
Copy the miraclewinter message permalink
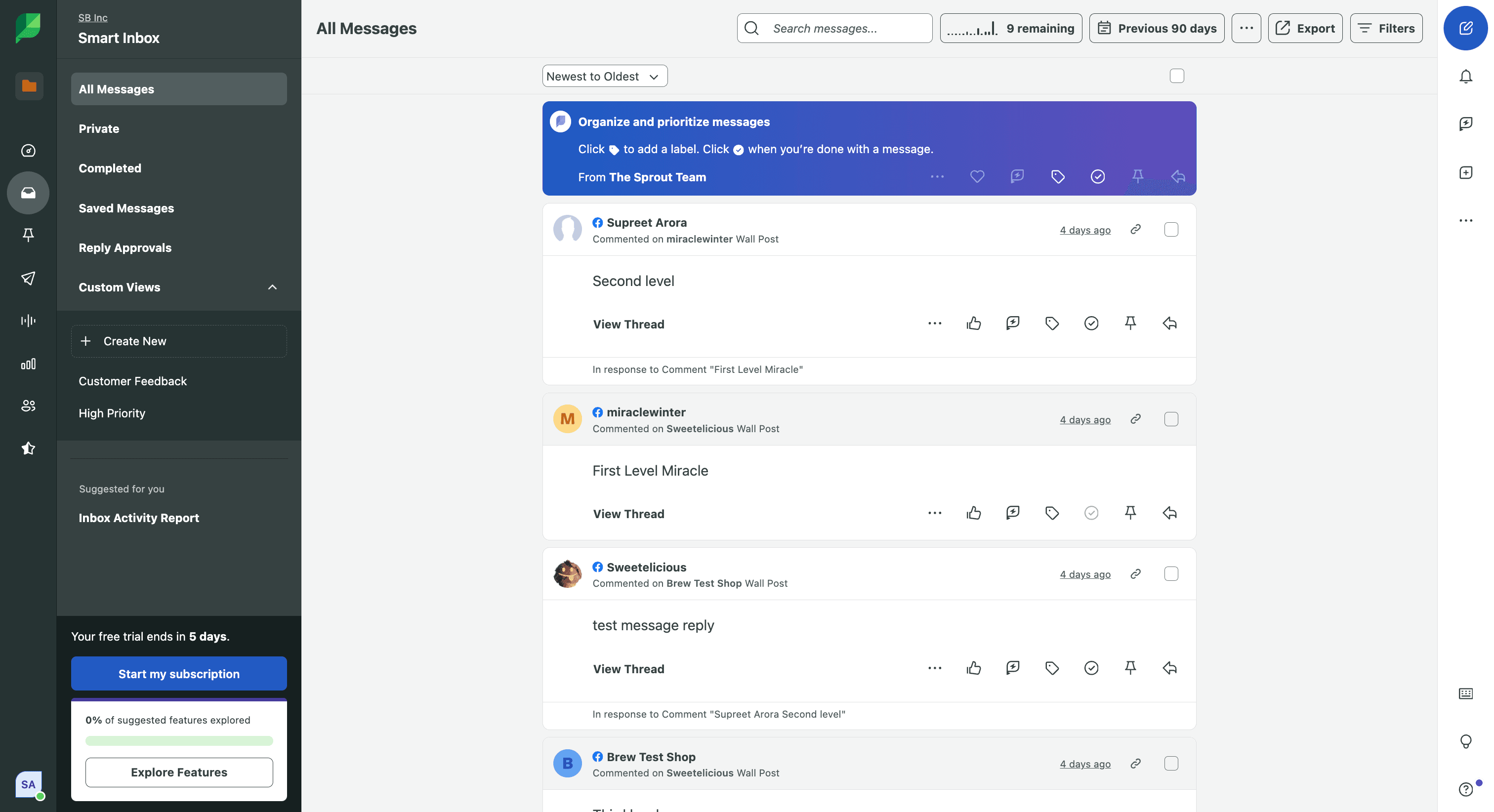coord(1136,419)
